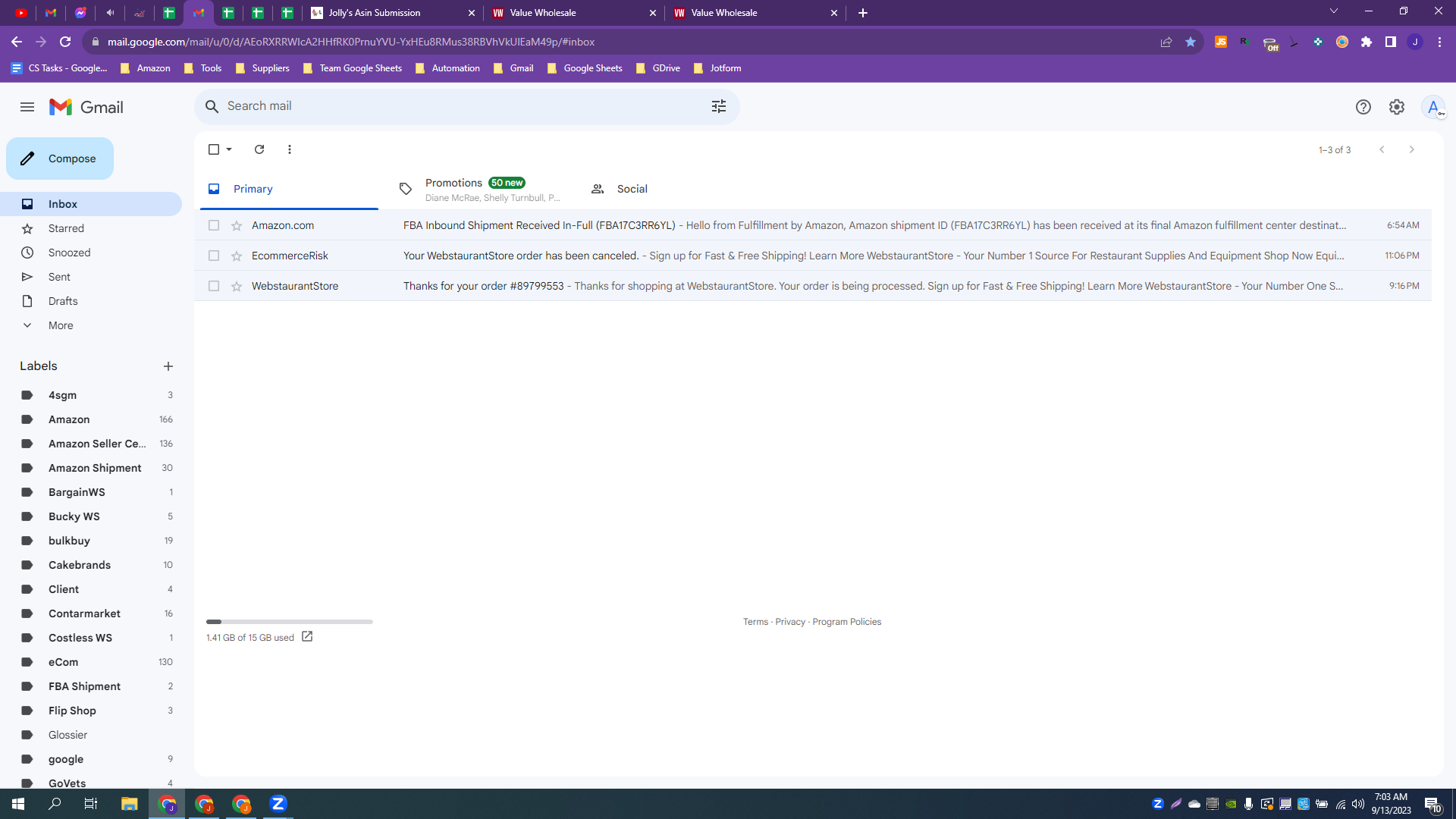Open the Amazon bookmarks folder

click(146, 68)
